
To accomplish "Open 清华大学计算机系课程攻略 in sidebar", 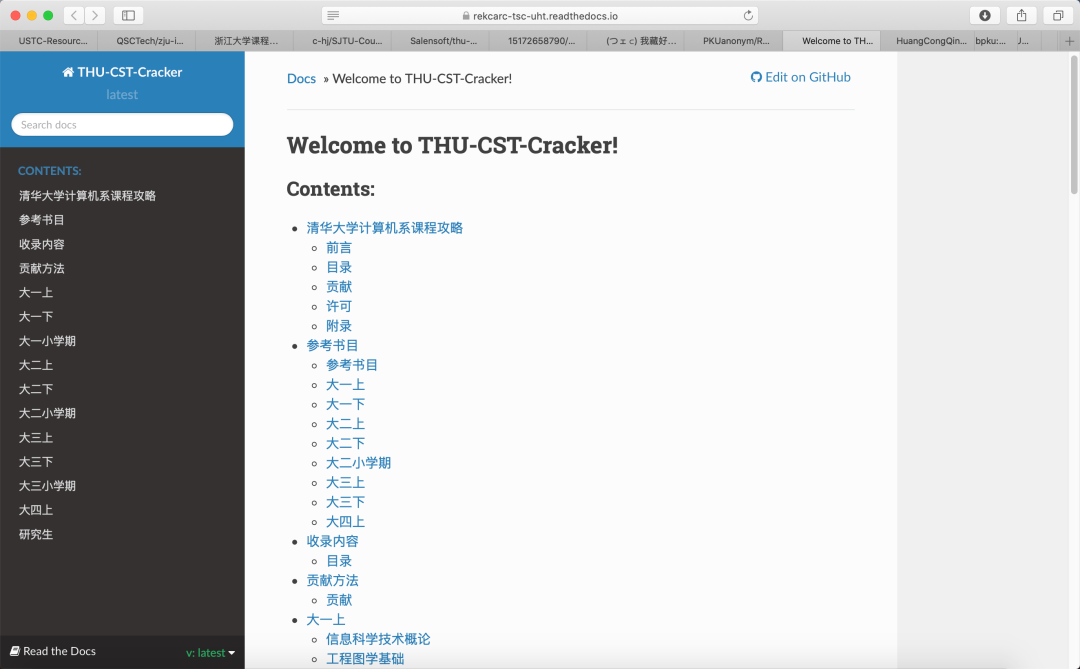I will point(87,196).
